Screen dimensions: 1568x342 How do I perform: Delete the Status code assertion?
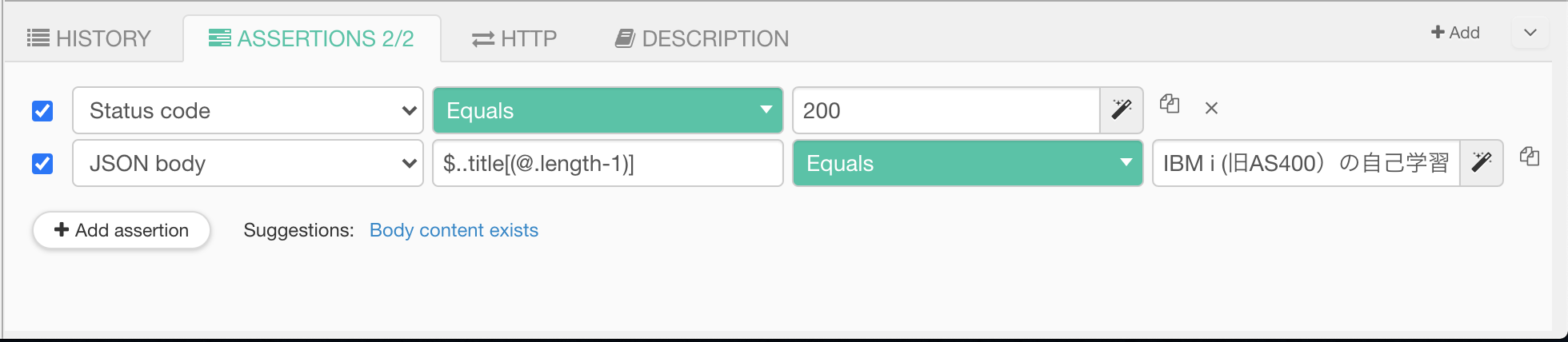(x=1211, y=108)
